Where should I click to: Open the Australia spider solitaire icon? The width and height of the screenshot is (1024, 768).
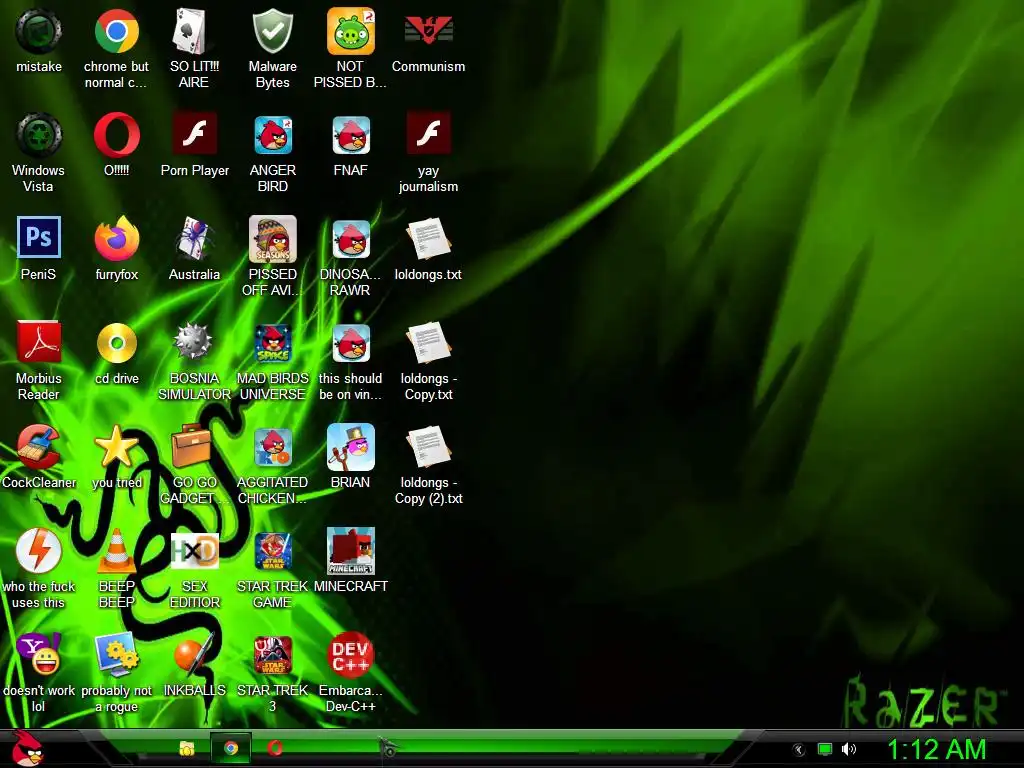(194, 239)
